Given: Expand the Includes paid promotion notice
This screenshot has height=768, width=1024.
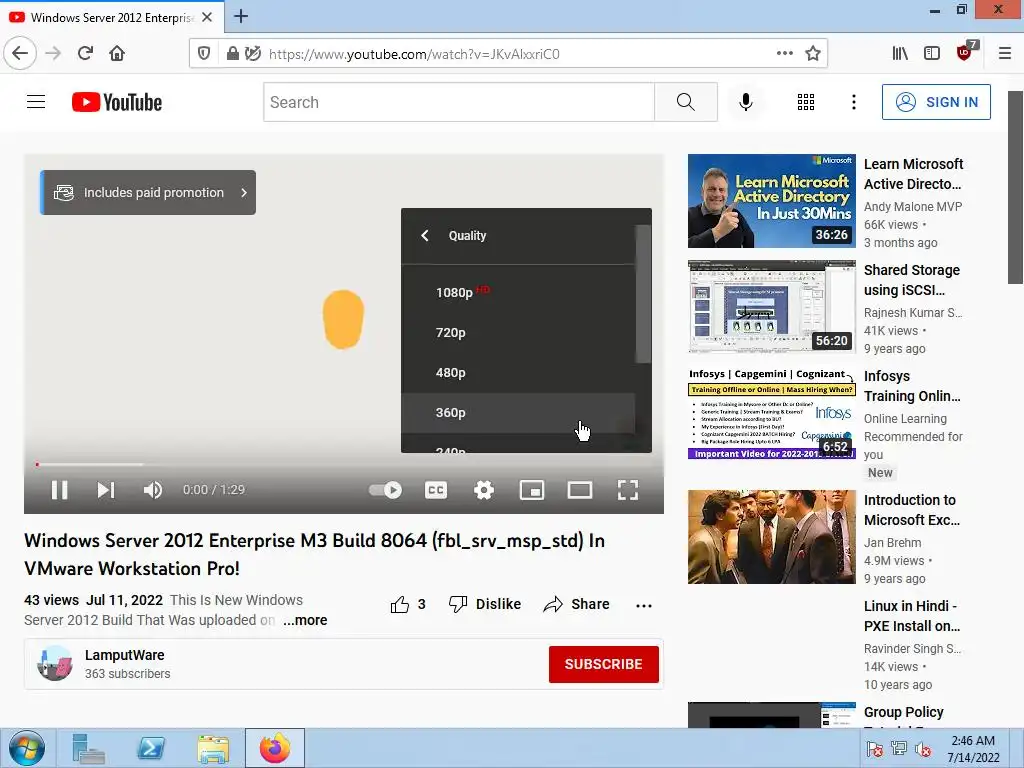Looking at the screenshot, I should click(x=148, y=193).
